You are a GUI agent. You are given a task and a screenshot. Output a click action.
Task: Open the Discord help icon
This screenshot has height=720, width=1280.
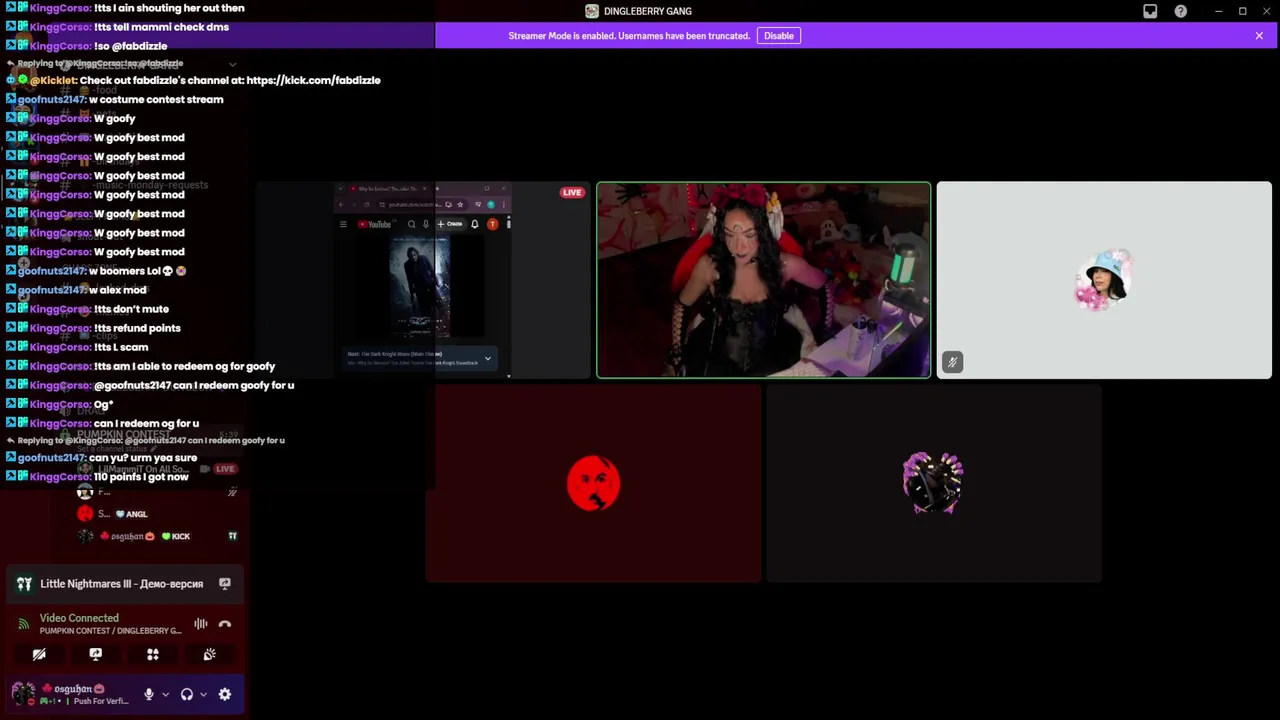[x=1181, y=11]
